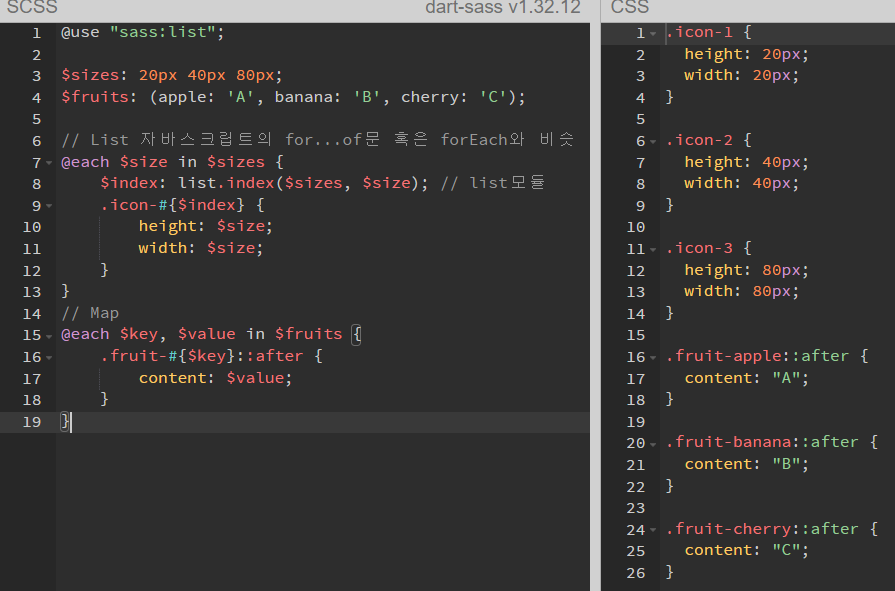Click line number 10 in the CSS gutter

tap(636, 227)
